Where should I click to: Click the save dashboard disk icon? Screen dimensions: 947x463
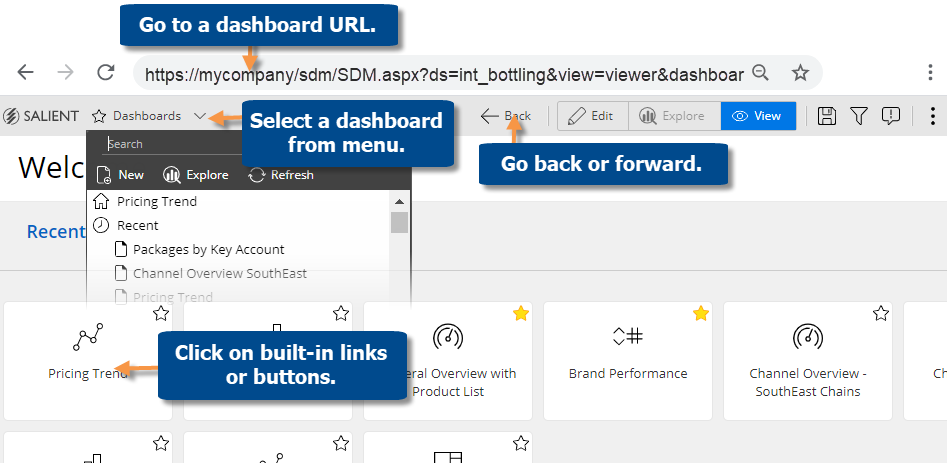(x=827, y=116)
